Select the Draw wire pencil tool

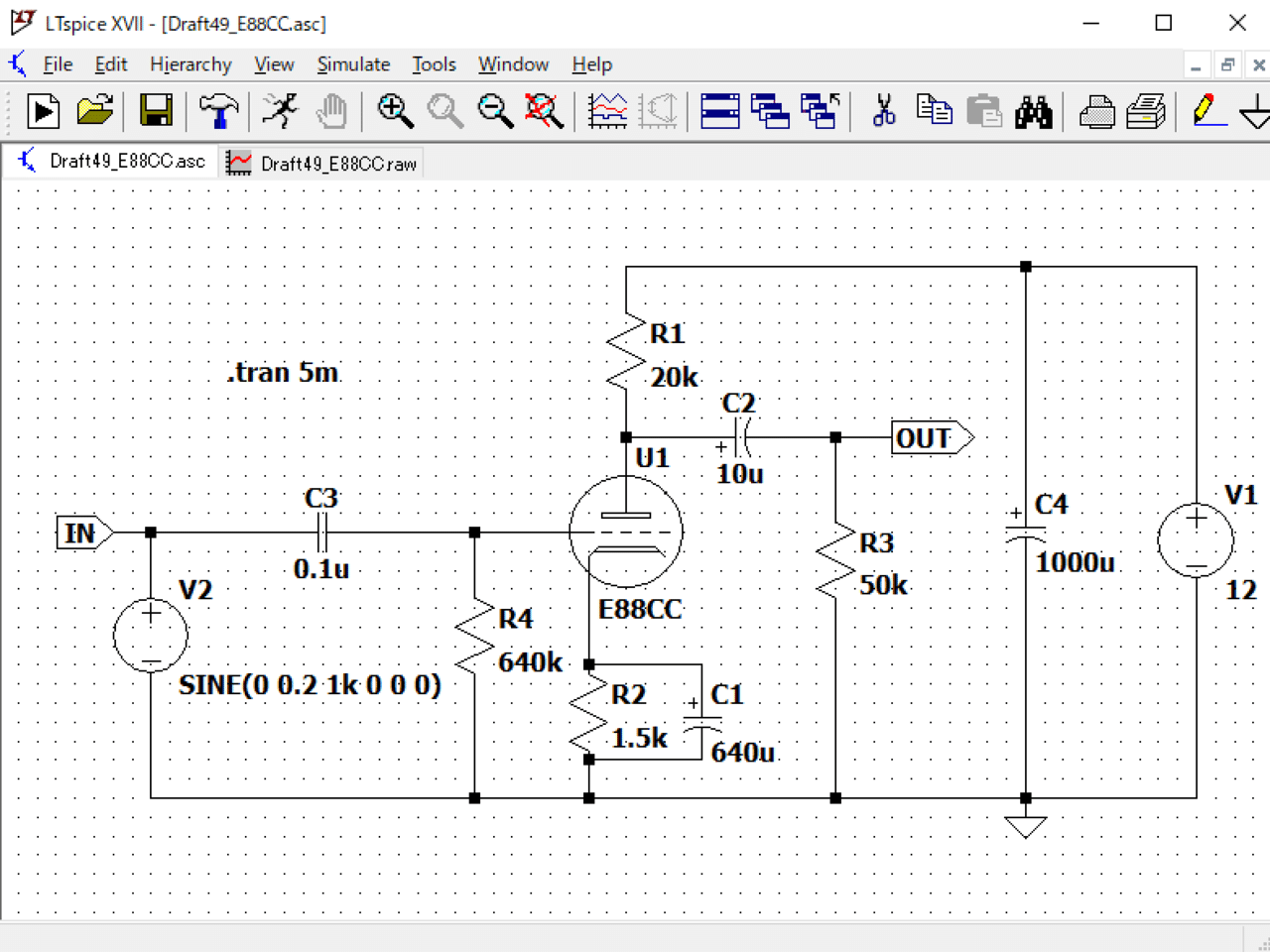1207,111
